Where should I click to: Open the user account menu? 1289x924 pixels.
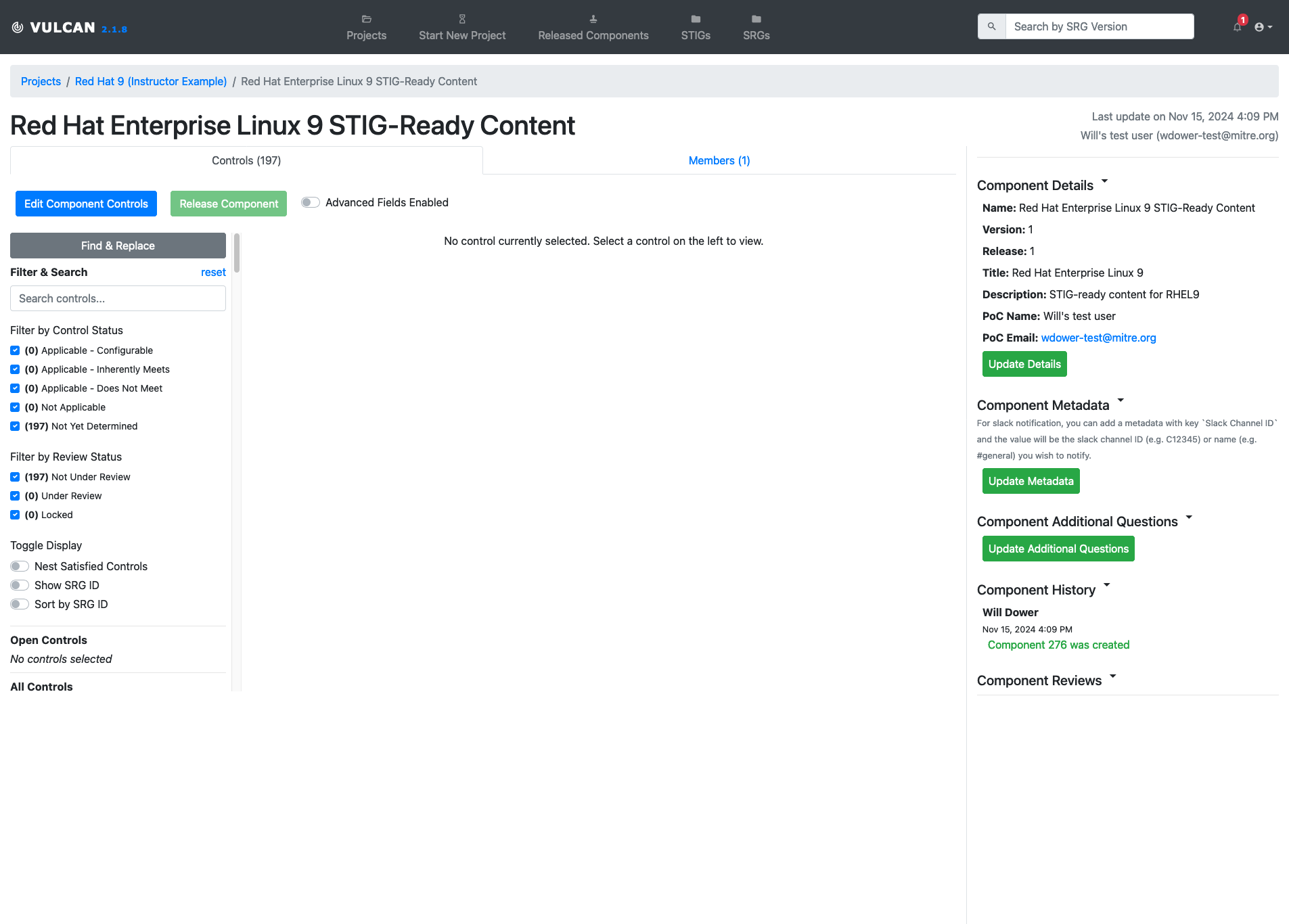point(1263,27)
